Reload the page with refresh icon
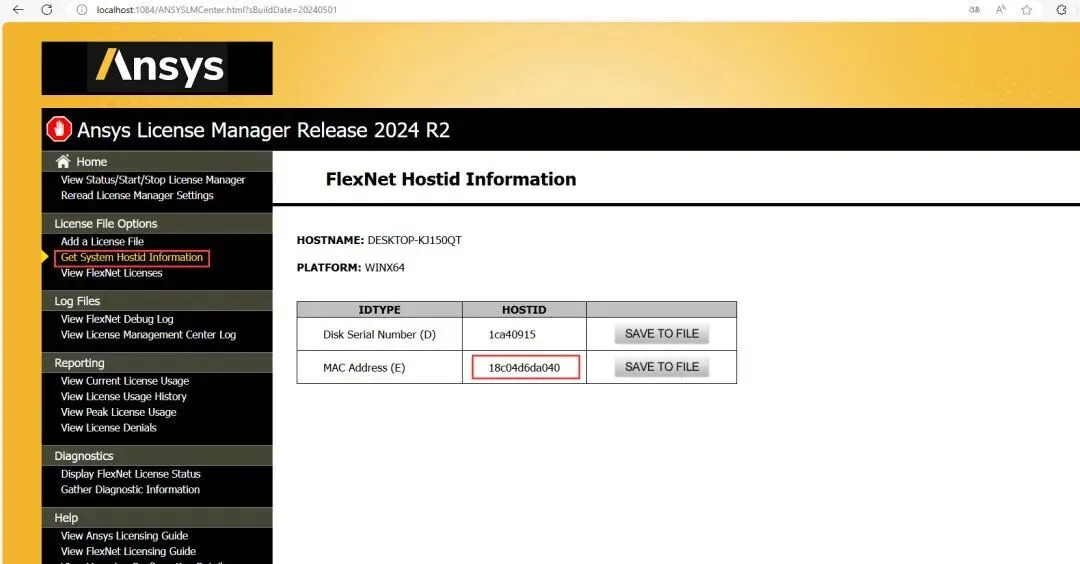 (47, 10)
